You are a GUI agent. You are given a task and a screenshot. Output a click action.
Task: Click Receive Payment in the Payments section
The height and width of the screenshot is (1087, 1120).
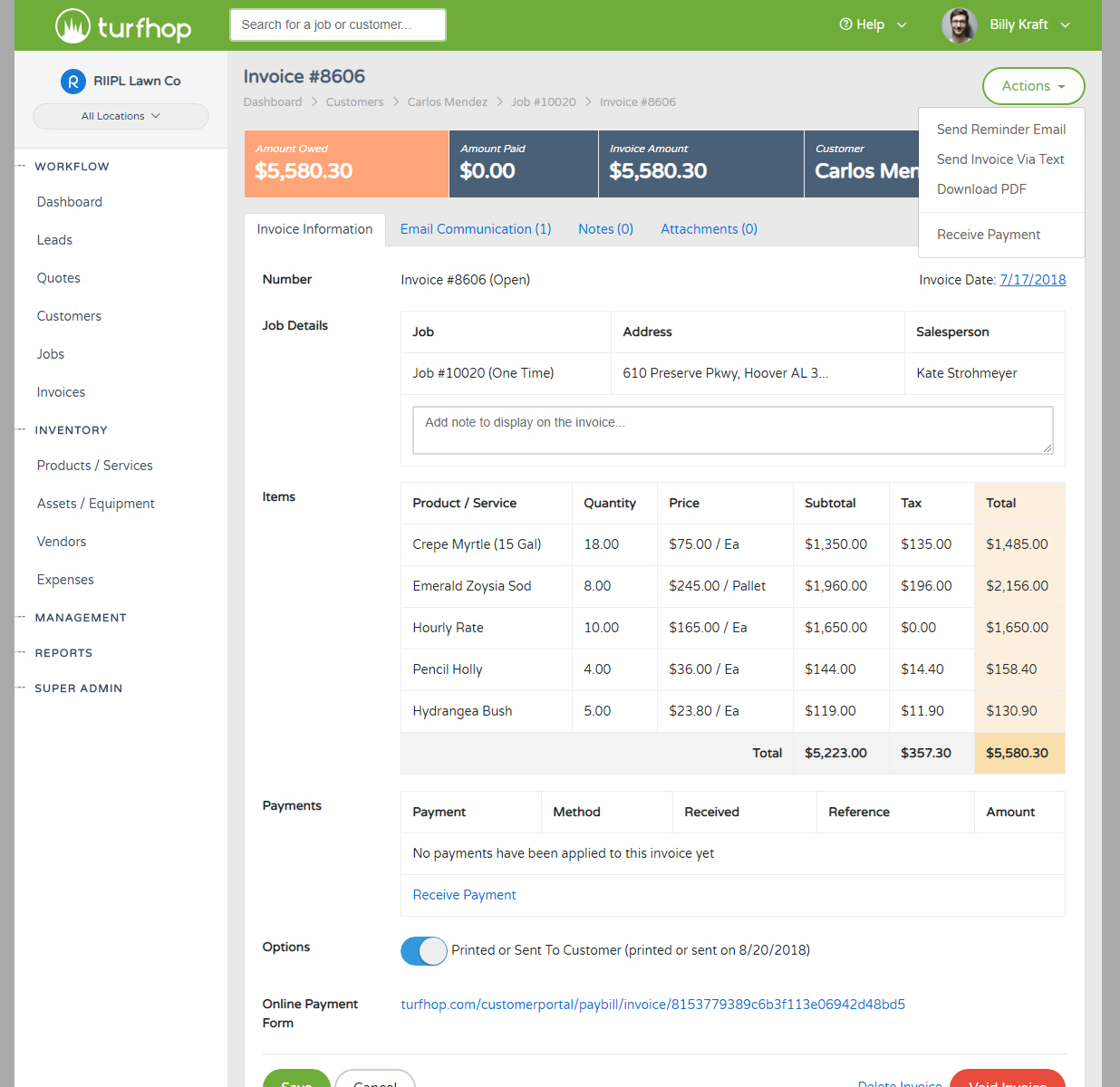pyautogui.click(x=464, y=895)
